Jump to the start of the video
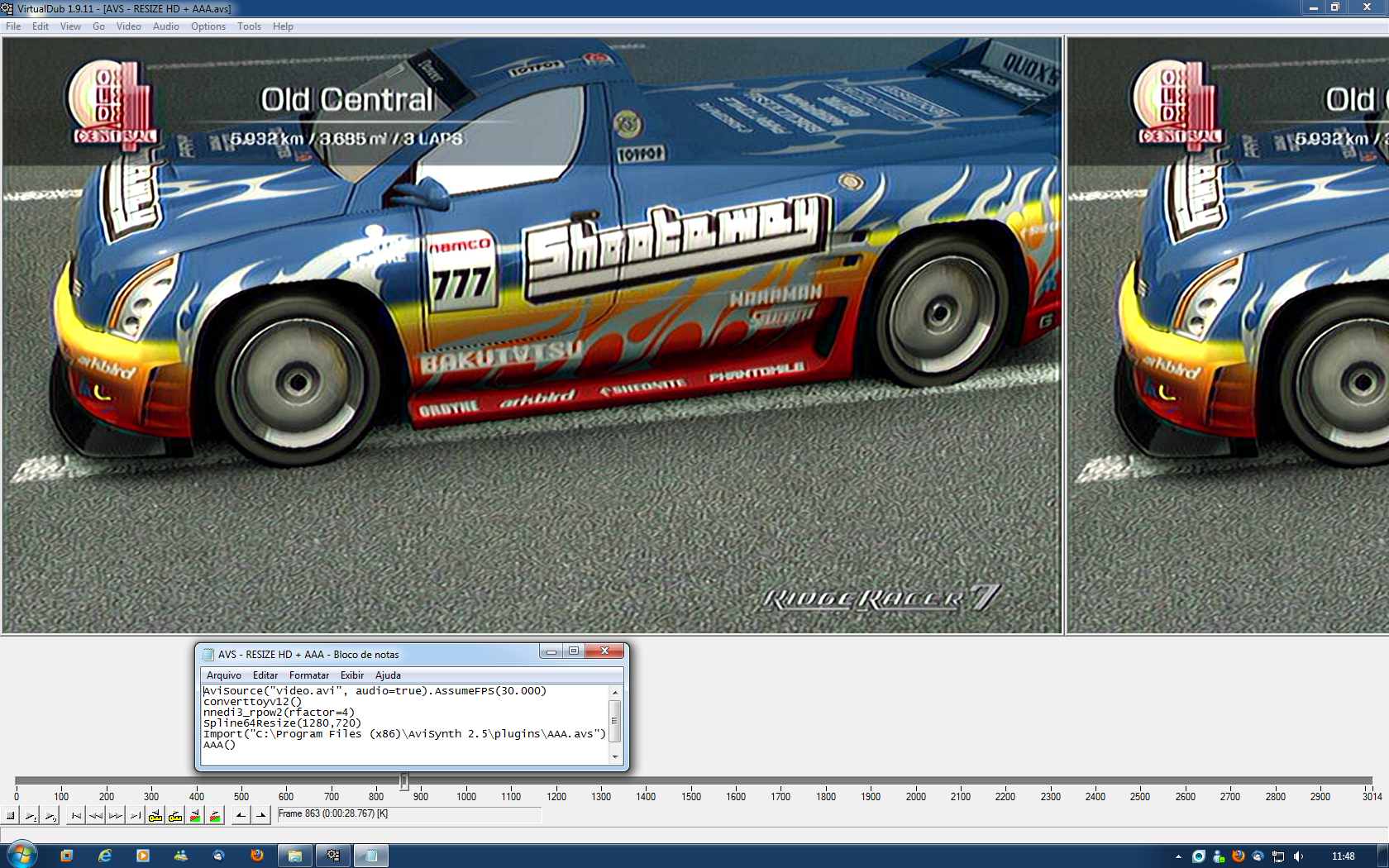This screenshot has height=868, width=1389. pos(76,816)
